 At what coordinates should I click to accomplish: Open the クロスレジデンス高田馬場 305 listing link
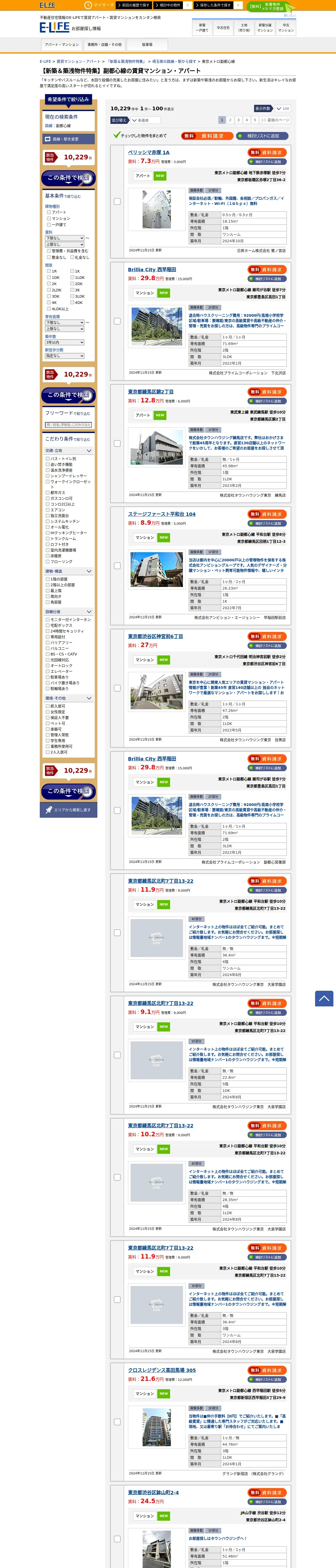[162, 1370]
